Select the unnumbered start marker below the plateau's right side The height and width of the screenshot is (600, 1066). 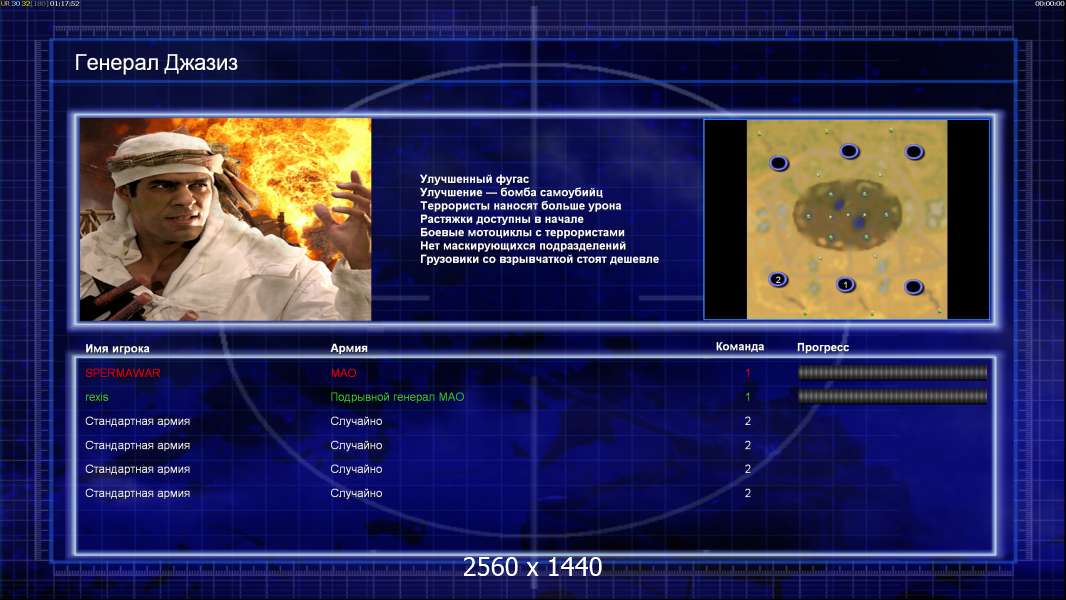click(x=914, y=287)
